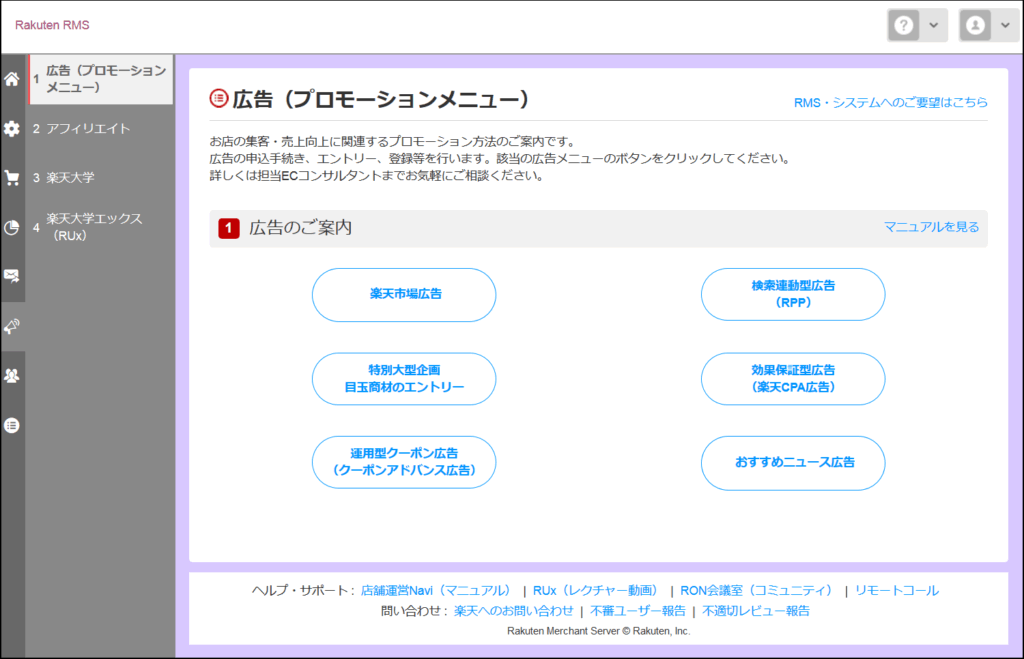This screenshot has width=1024, height=659.
Task: Click the おすすめニュース広告 button
Action: click(x=793, y=463)
